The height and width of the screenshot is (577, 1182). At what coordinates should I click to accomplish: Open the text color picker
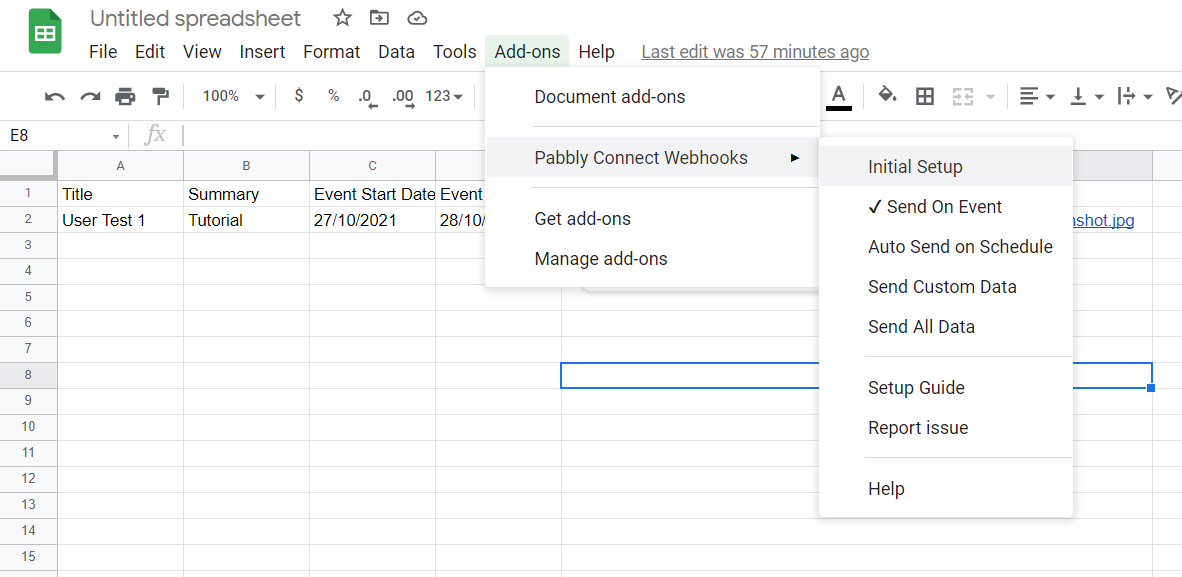click(839, 97)
